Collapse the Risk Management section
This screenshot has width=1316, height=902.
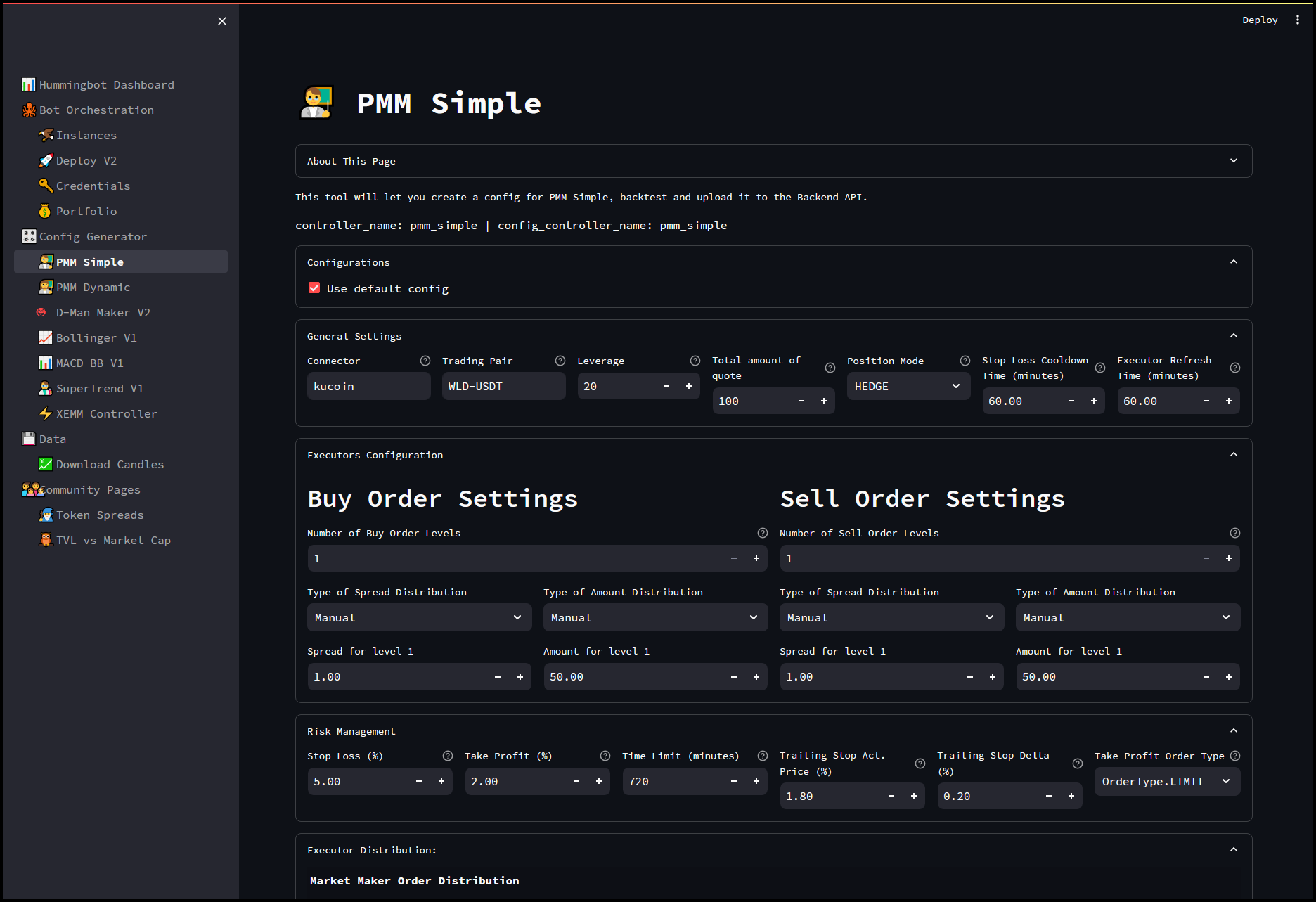point(1234,731)
